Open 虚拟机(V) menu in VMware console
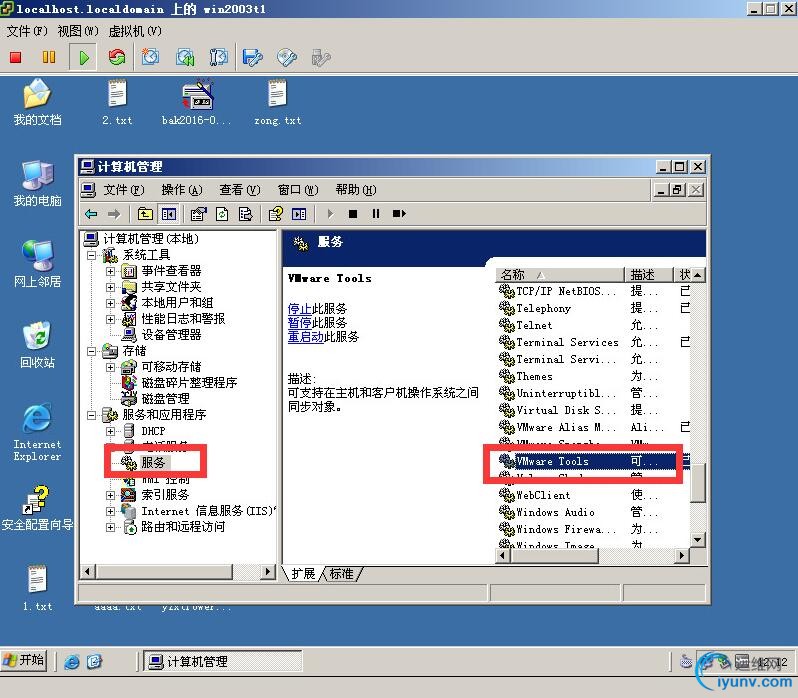Image resolution: width=798 pixels, height=698 pixels. pyautogui.click(x=135, y=32)
